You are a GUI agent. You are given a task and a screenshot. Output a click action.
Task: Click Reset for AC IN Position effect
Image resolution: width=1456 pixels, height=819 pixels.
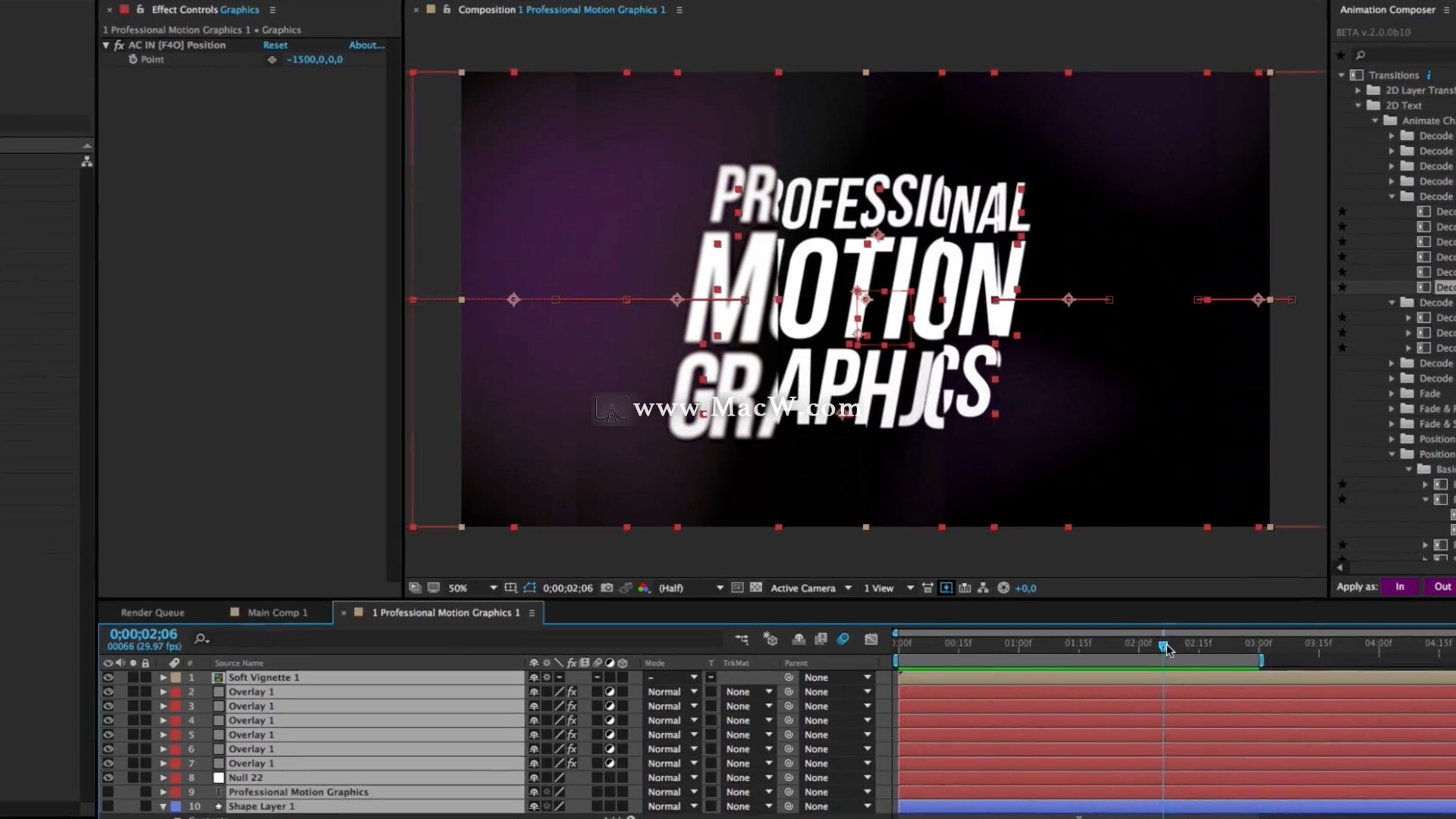(275, 45)
